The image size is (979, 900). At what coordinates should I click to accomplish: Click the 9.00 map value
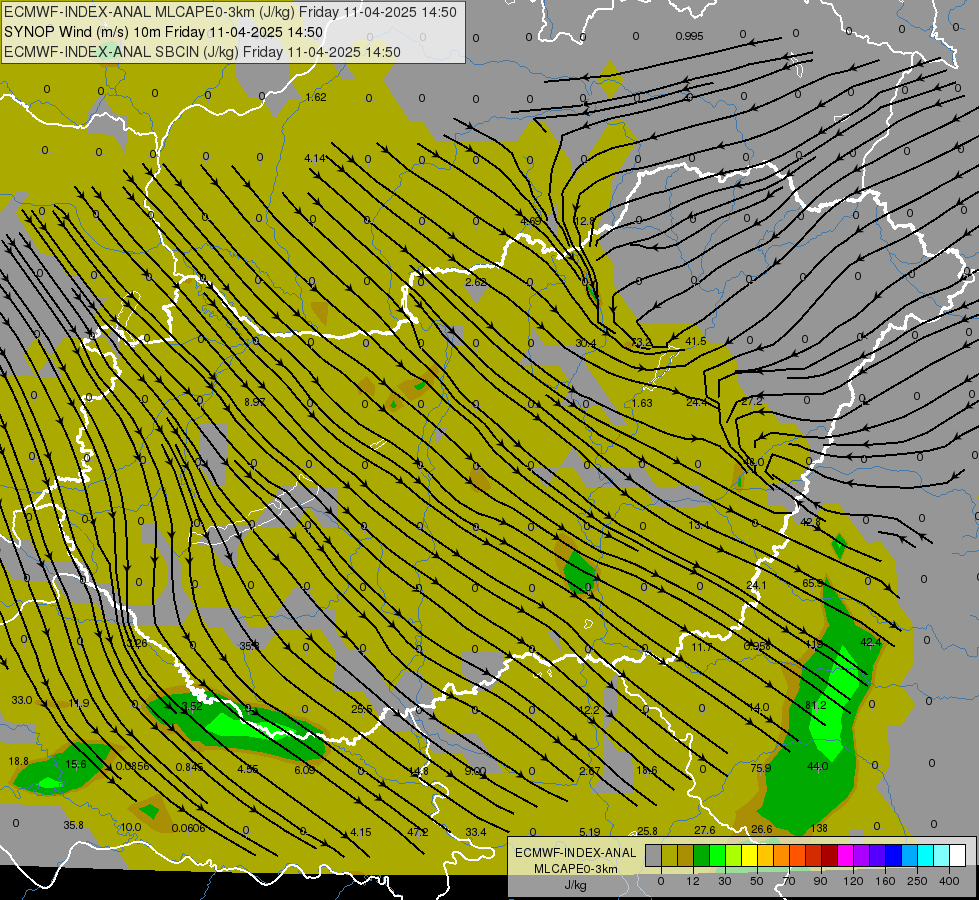click(x=475, y=771)
